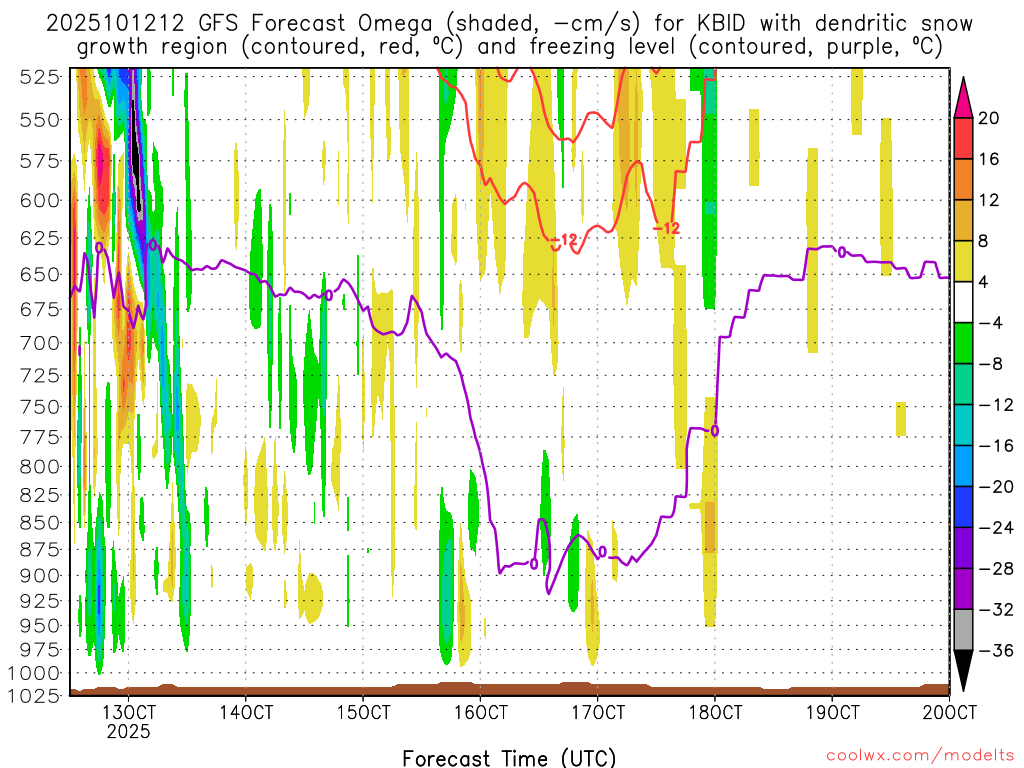Click the 130CT time axis label

click(128, 711)
